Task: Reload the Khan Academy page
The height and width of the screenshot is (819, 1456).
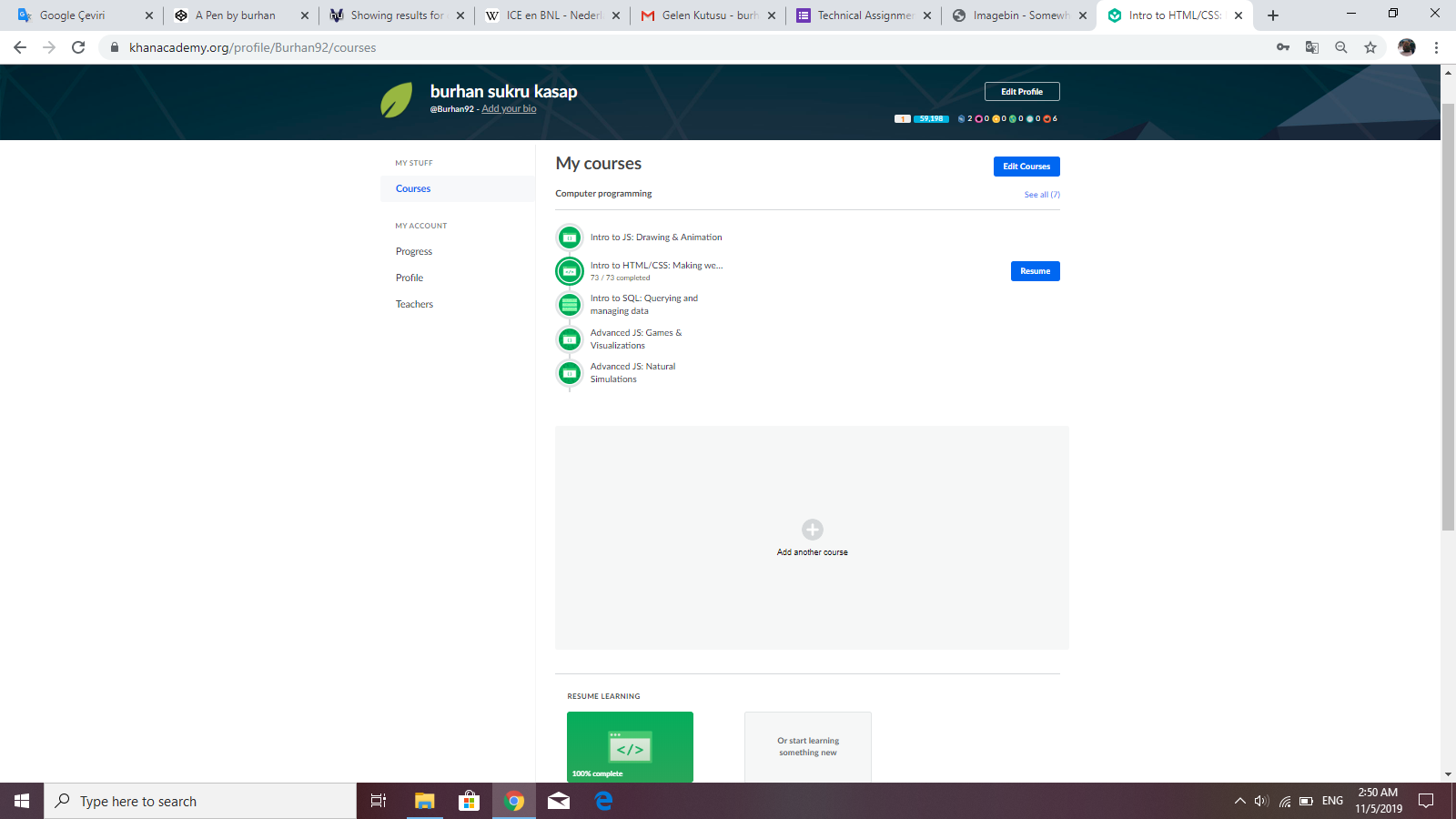Action: point(78,47)
